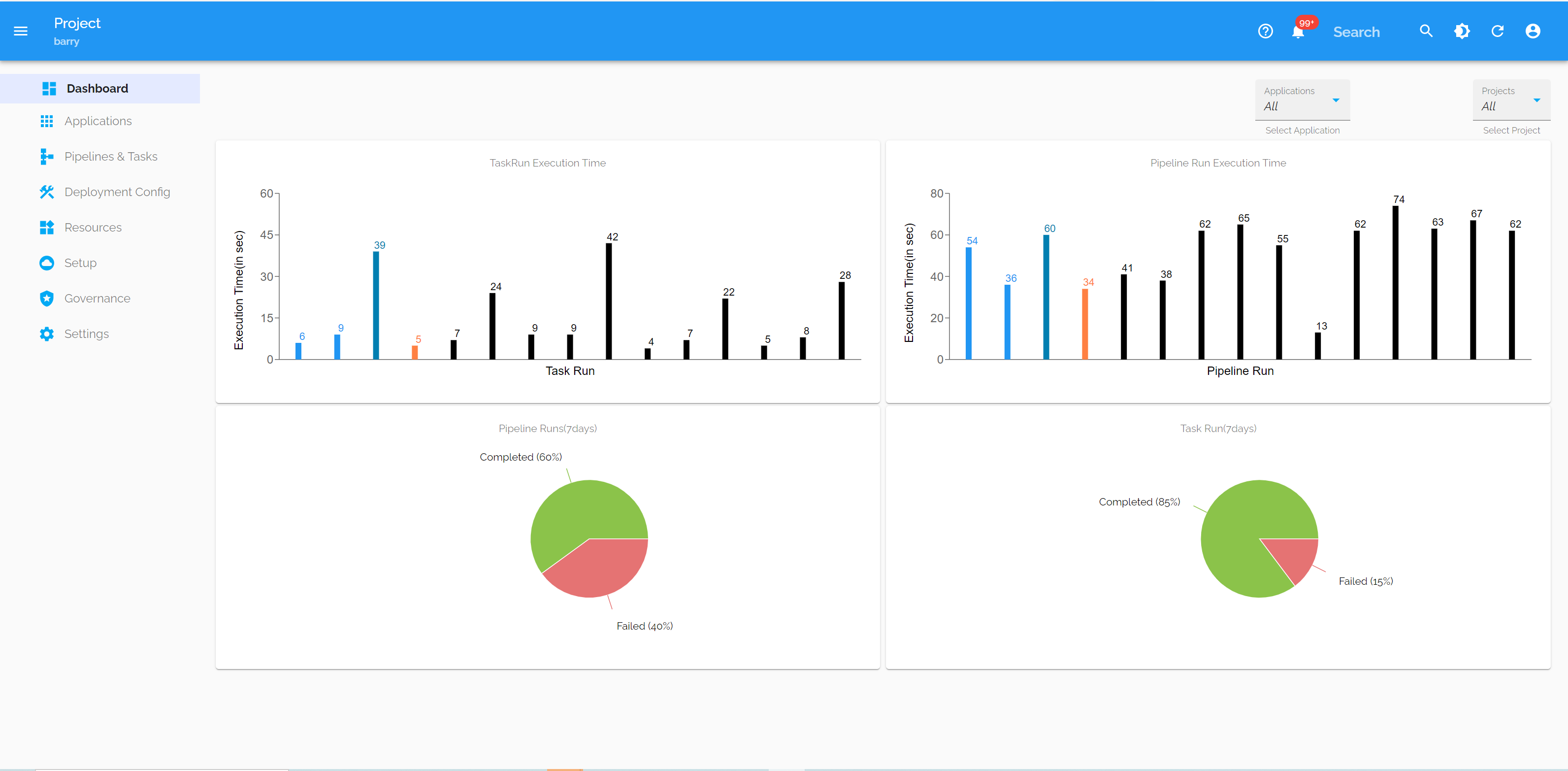Go to Resources in sidebar
This screenshot has height=771, width=1568.
coord(93,228)
